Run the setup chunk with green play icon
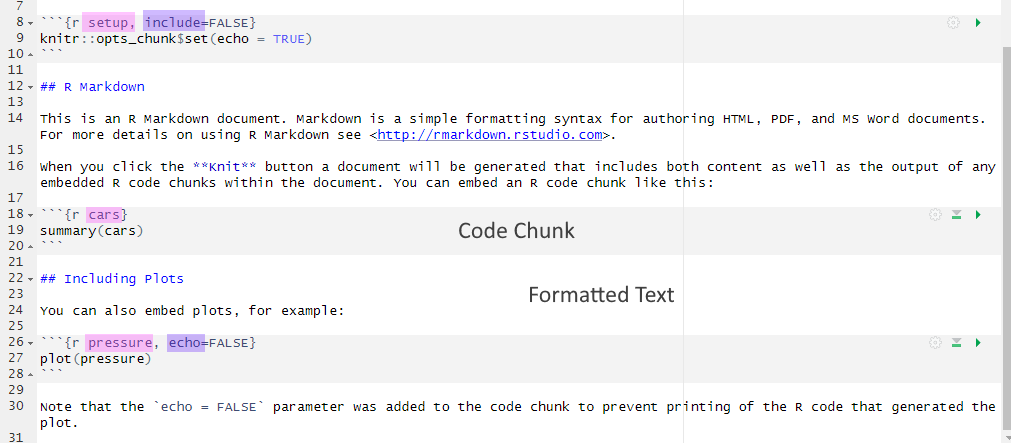1011x443 pixels. [978, 23]
